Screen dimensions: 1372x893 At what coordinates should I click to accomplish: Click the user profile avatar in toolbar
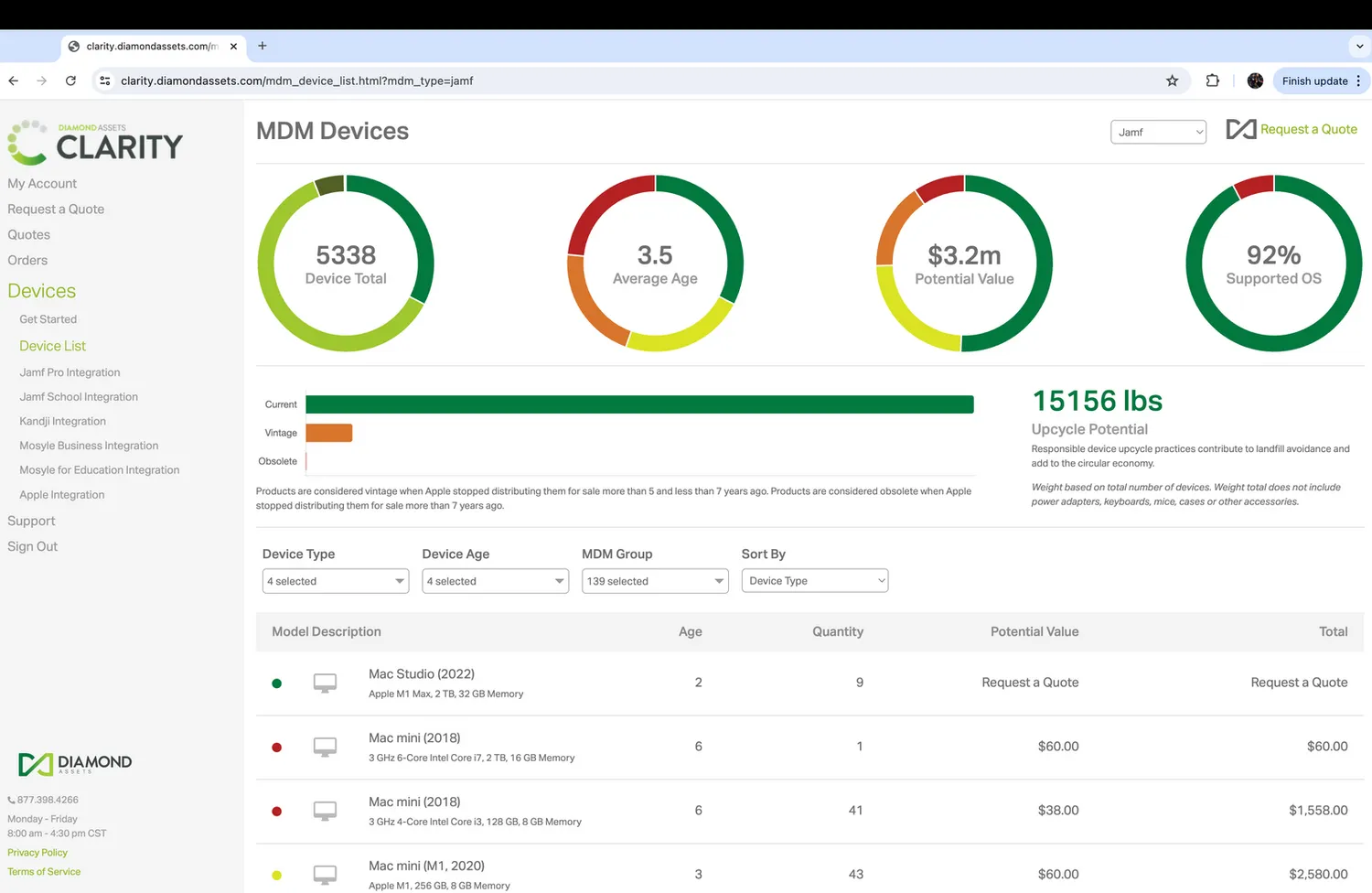pyautogui.click(x=1255, y=81)
